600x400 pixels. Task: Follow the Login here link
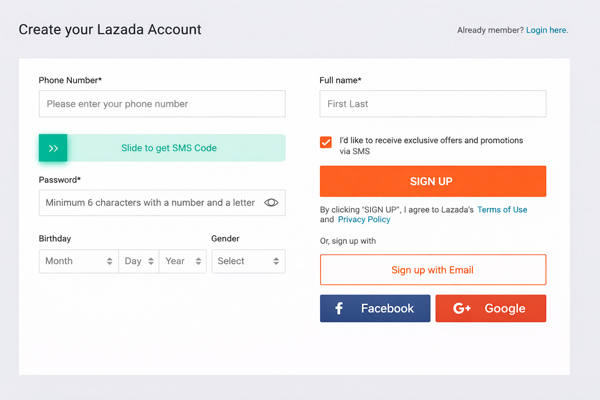547,30
